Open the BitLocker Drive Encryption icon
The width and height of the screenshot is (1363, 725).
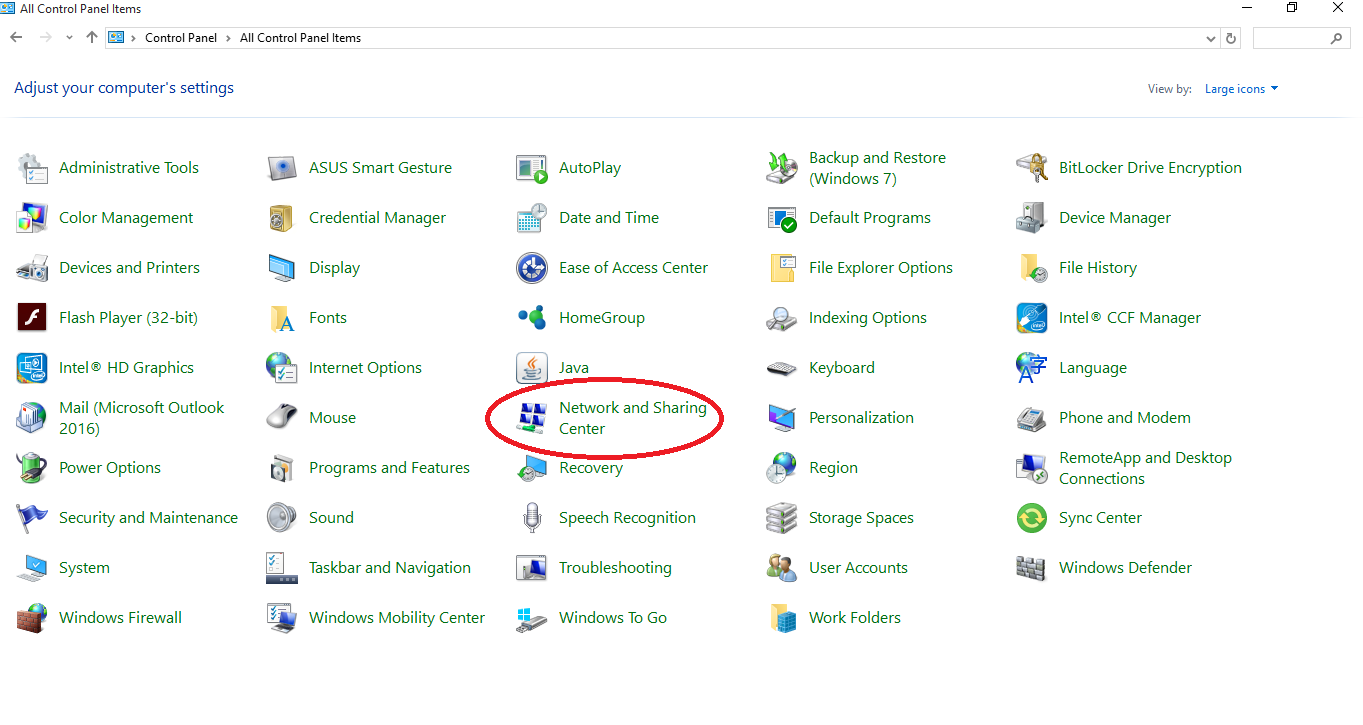tap(1032, 168)
